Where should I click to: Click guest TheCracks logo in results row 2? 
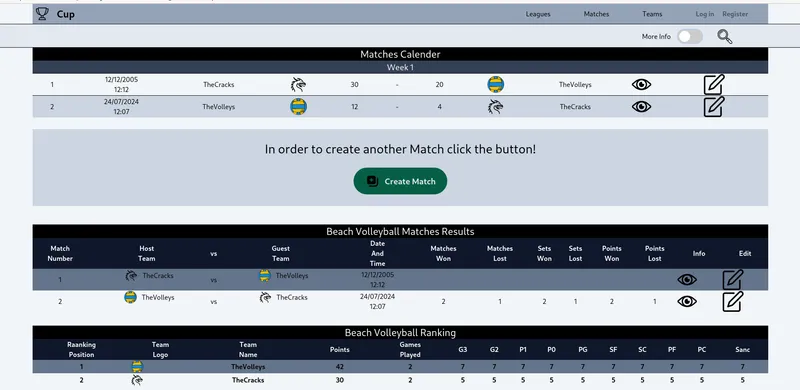point(265,297)
